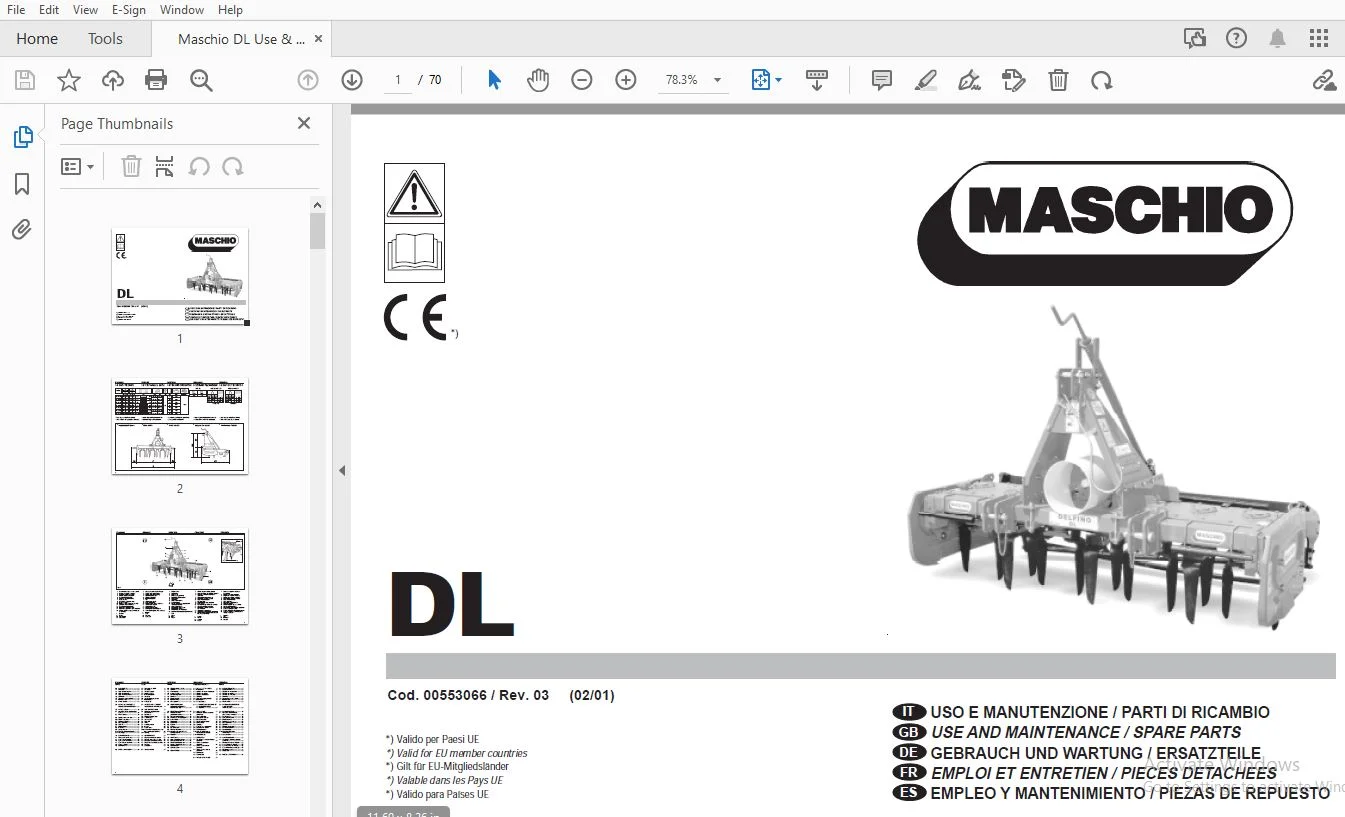Open the find text magnifier tool

click(x=201, y=81)
